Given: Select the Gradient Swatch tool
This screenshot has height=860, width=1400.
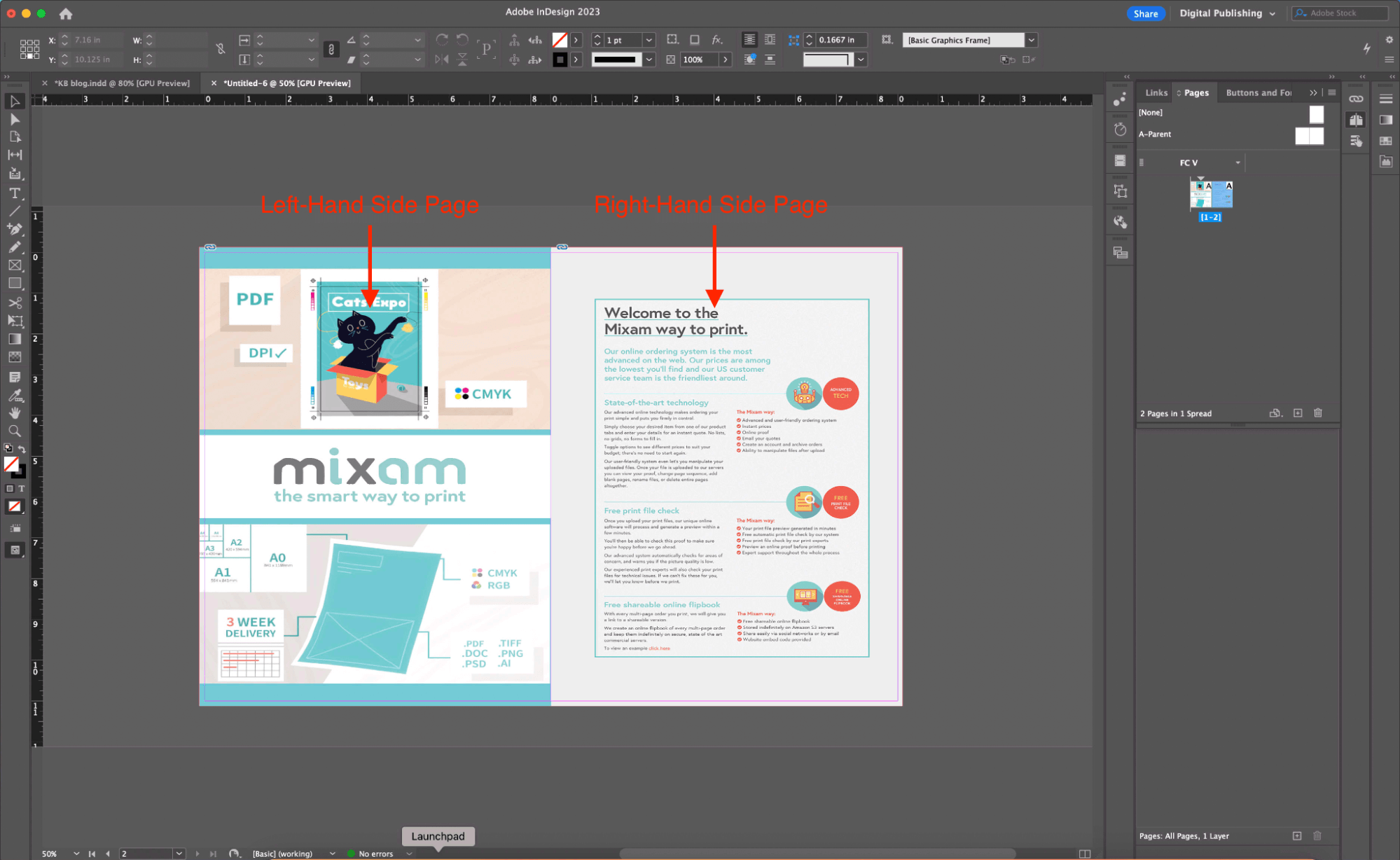Looking at the screenshot, I should (x=15, y=339).
